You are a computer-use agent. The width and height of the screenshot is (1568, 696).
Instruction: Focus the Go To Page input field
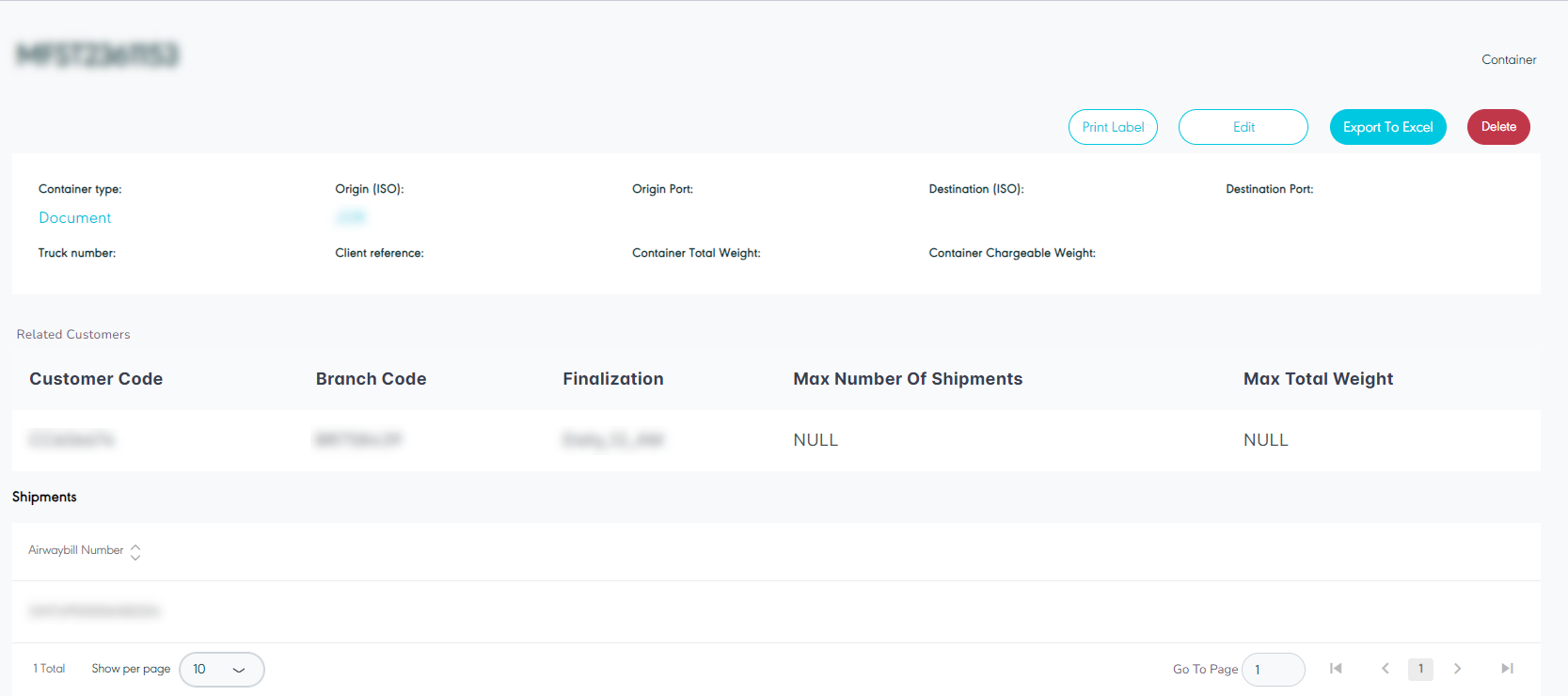tap(1273, 670)
